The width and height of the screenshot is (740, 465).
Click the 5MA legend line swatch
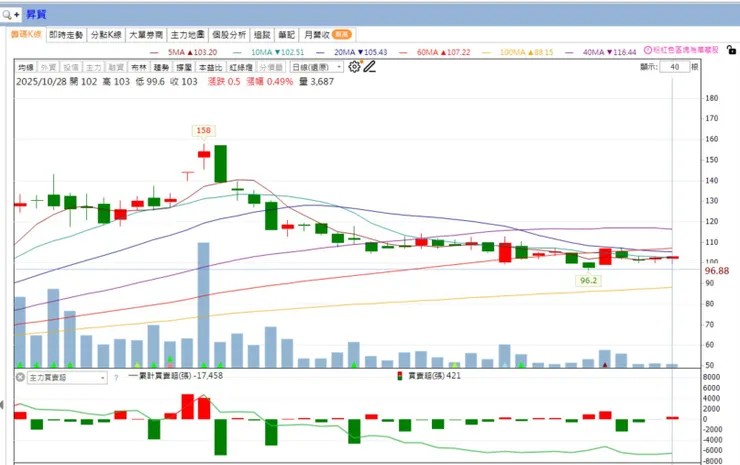pos(154,52)
